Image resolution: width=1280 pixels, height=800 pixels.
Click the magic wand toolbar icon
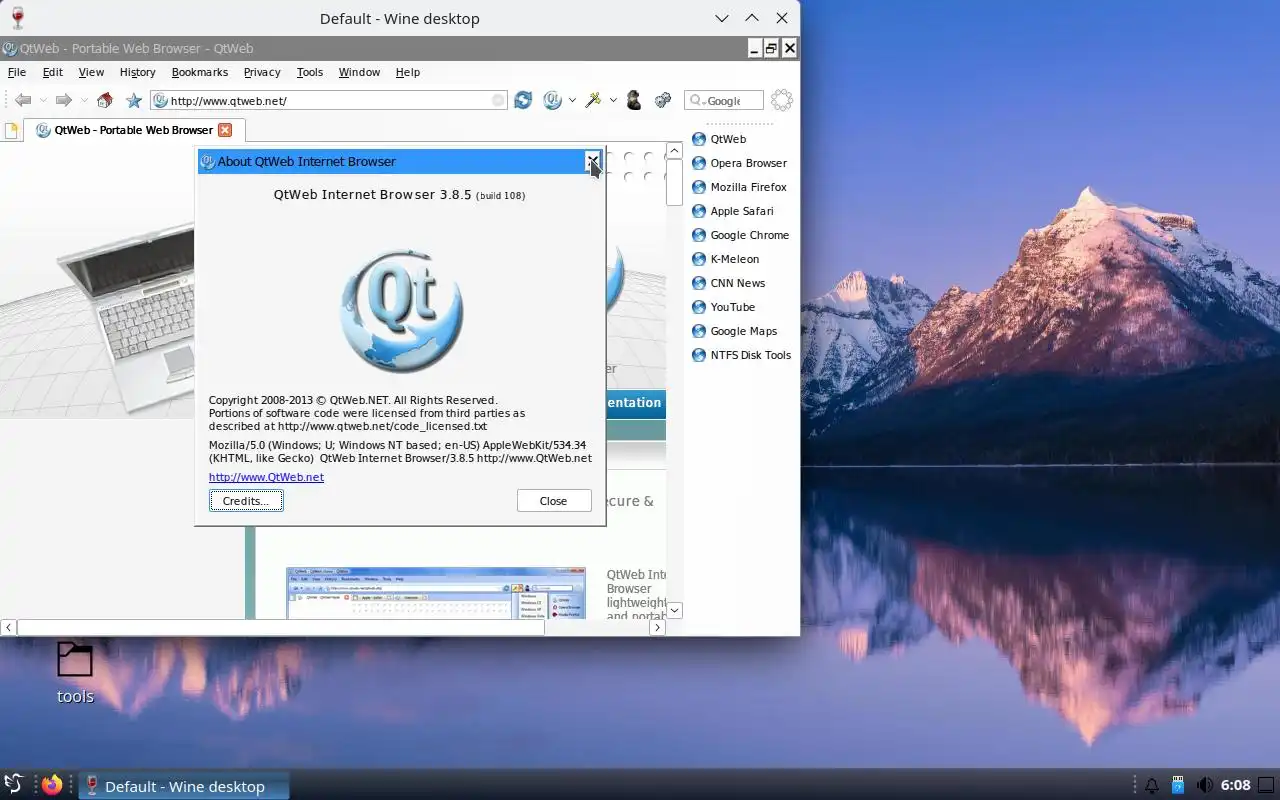[x=593, y=100]
